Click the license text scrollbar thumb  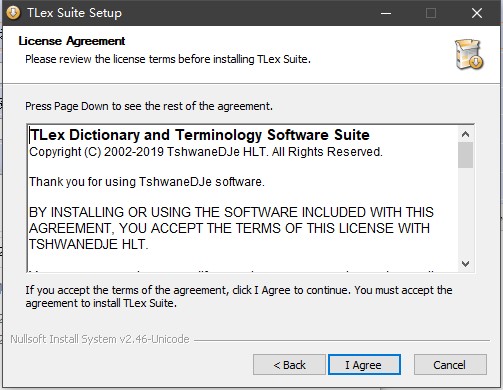(x=465, y=155)
